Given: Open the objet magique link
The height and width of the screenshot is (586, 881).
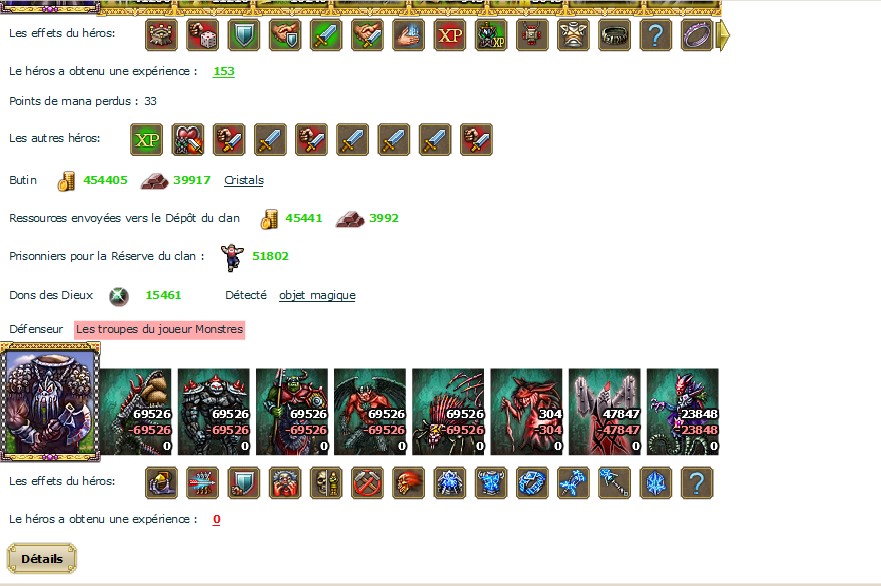Looking at the screenshot, I should [317, 295].
